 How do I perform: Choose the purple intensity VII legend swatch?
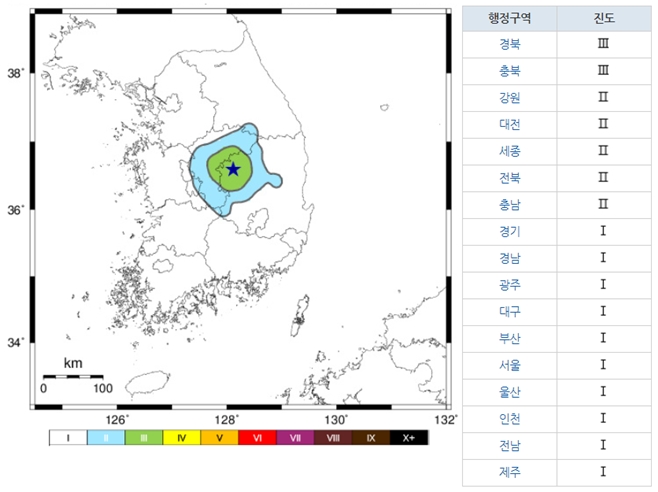pyautogui.click(x=295, y=437)
